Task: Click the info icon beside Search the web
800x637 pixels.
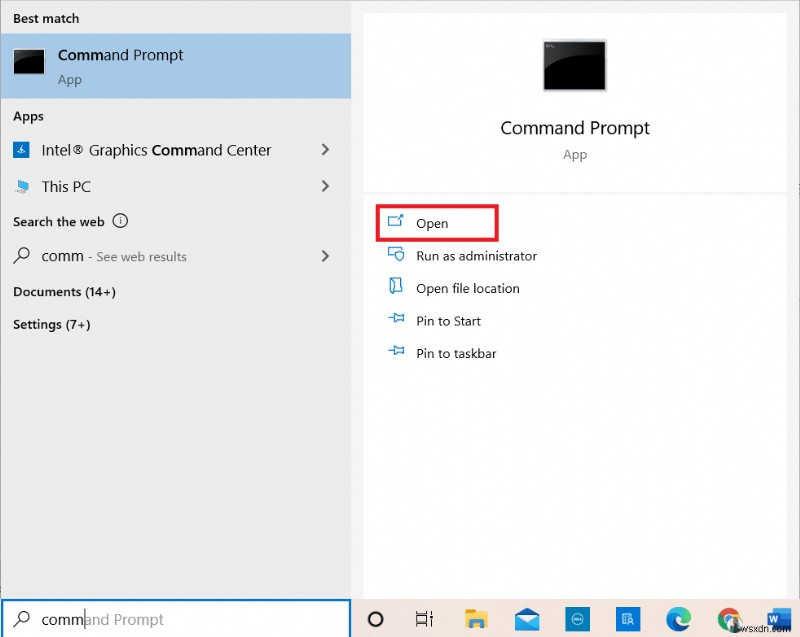Action: click(120, 221)
